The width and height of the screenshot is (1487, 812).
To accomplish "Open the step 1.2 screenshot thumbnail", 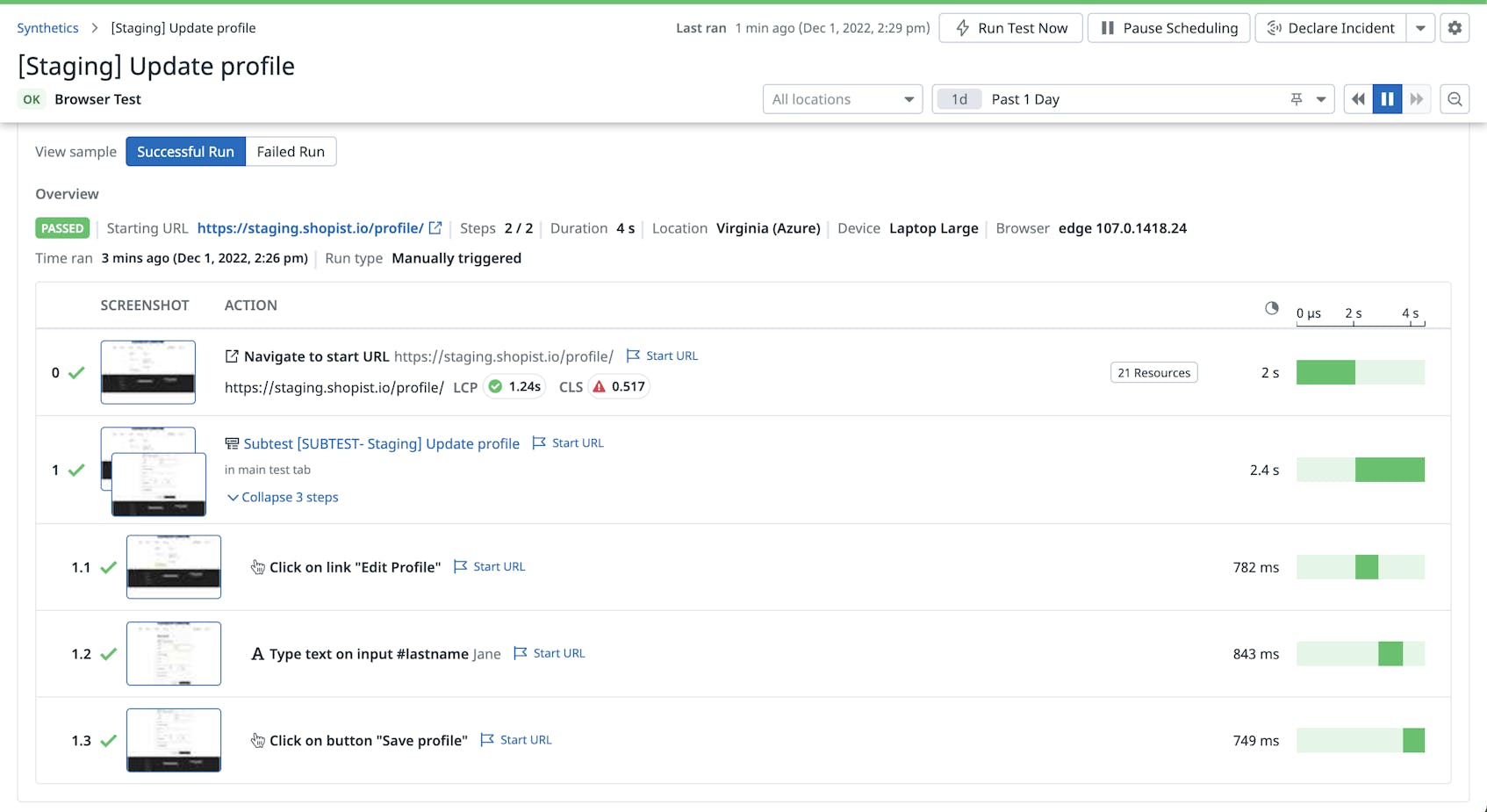I will (174, 653).
